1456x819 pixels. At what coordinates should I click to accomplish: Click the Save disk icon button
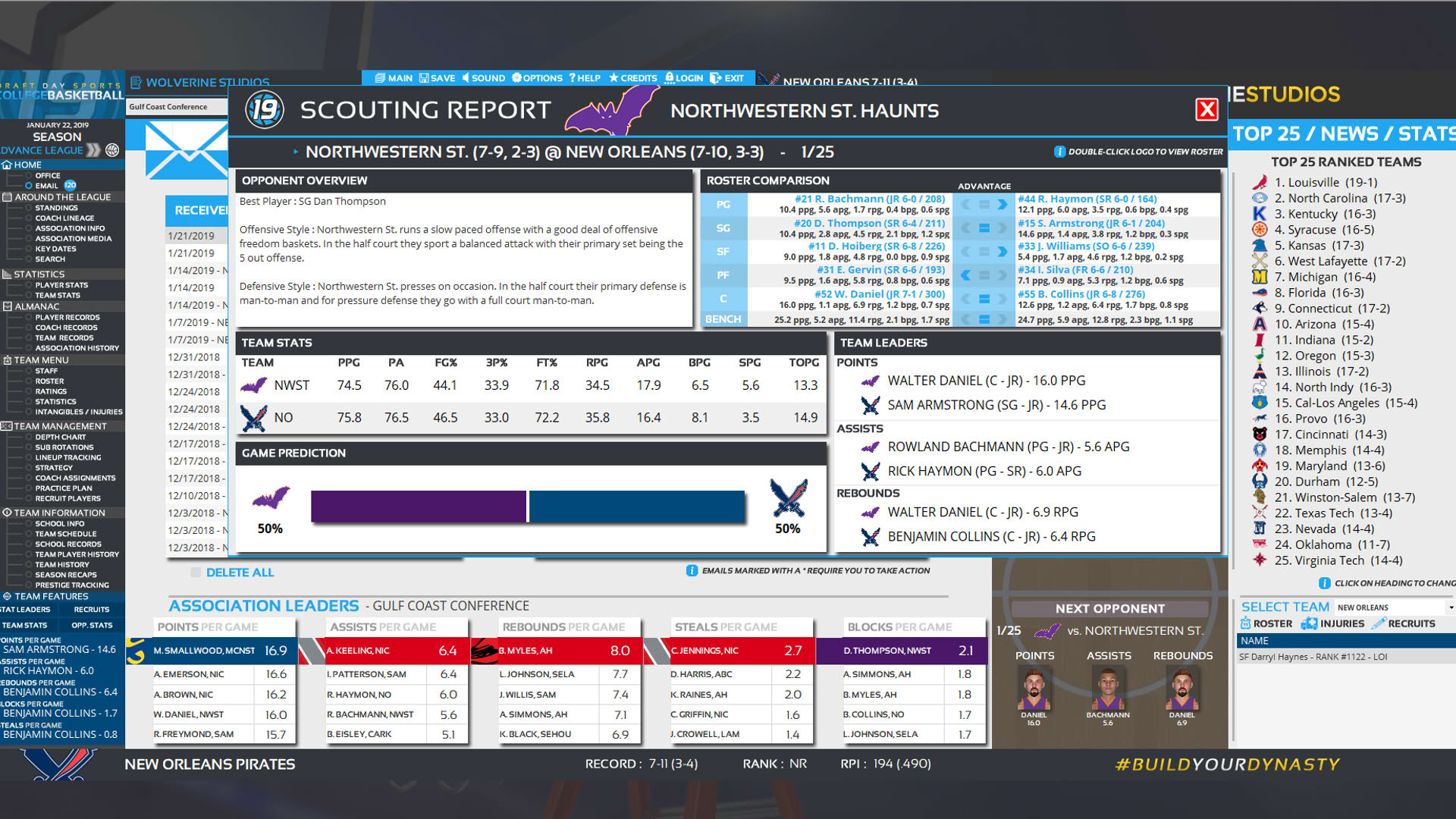pyautogui.click(x=424, y=78)
